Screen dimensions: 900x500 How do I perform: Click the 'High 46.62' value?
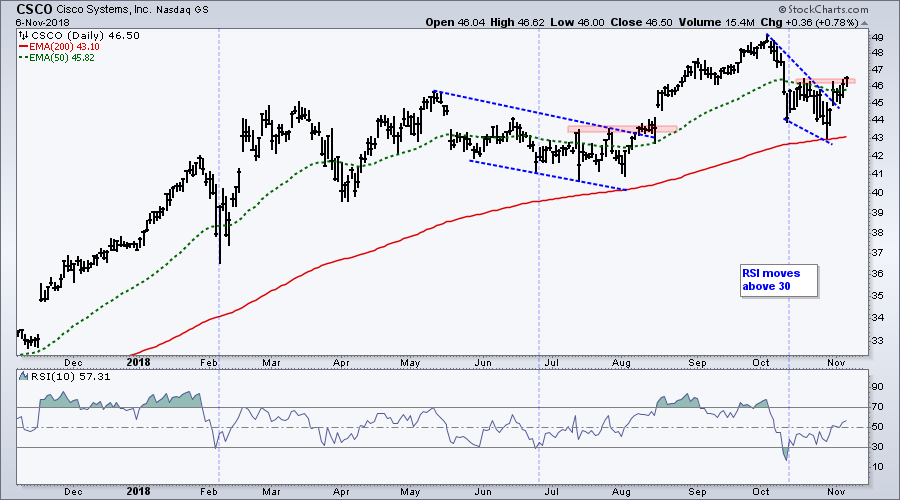[517, 23]
